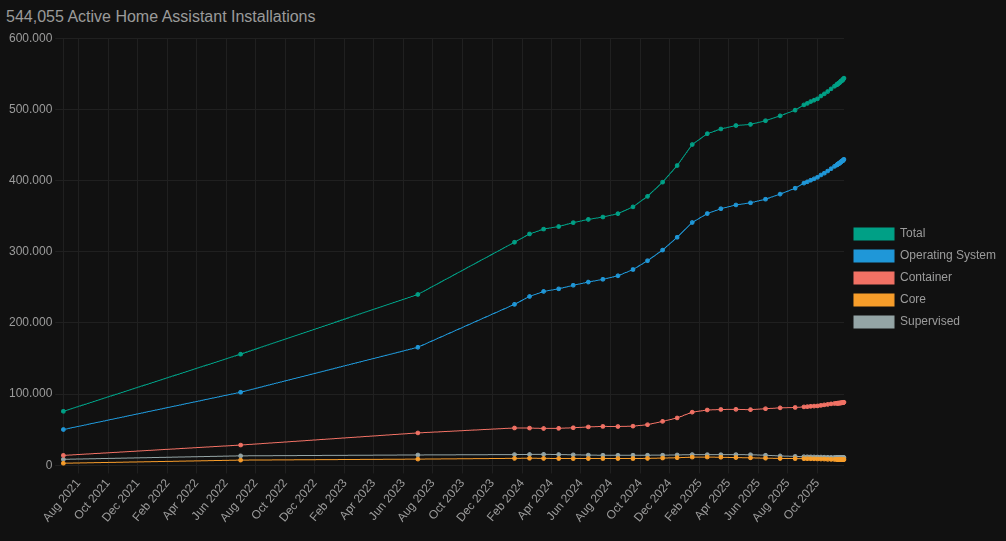Click the red Container legend color box
Viewport: 1006px width, 541px height.
(873, 277)
